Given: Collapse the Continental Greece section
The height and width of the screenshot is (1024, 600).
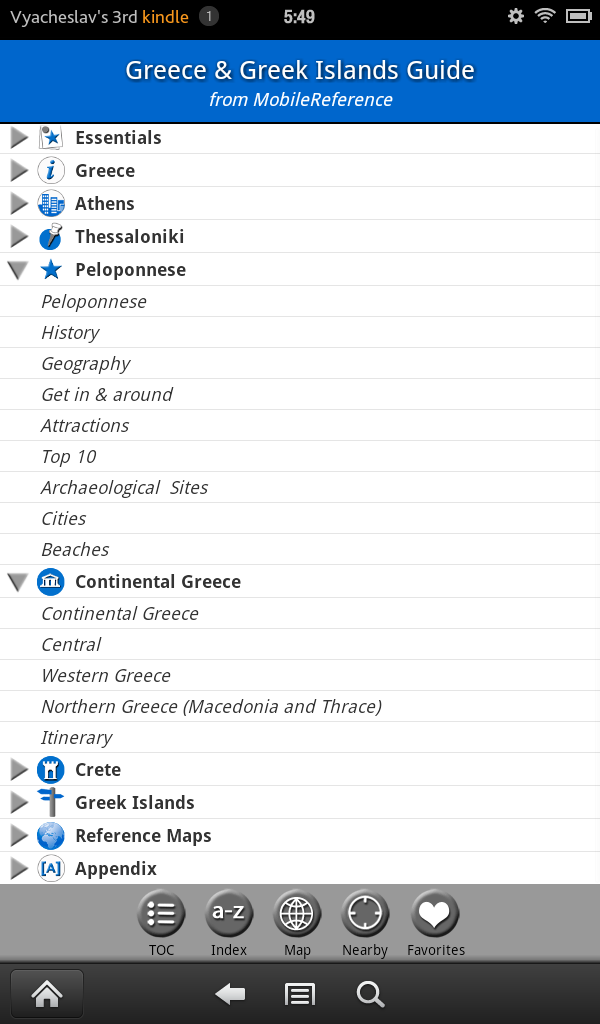Looking at the screenshot, I should 18,581.
